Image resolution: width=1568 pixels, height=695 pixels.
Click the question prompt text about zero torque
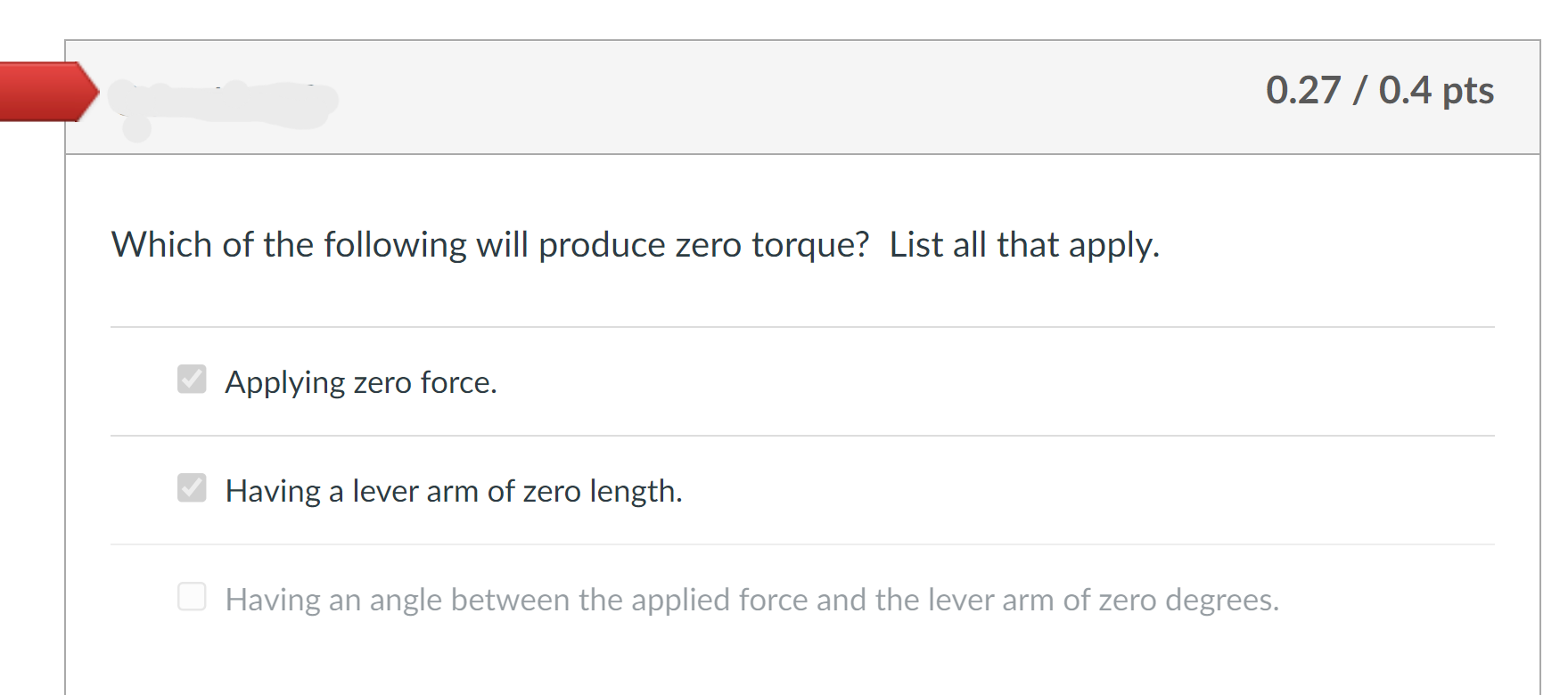[635, 243]
